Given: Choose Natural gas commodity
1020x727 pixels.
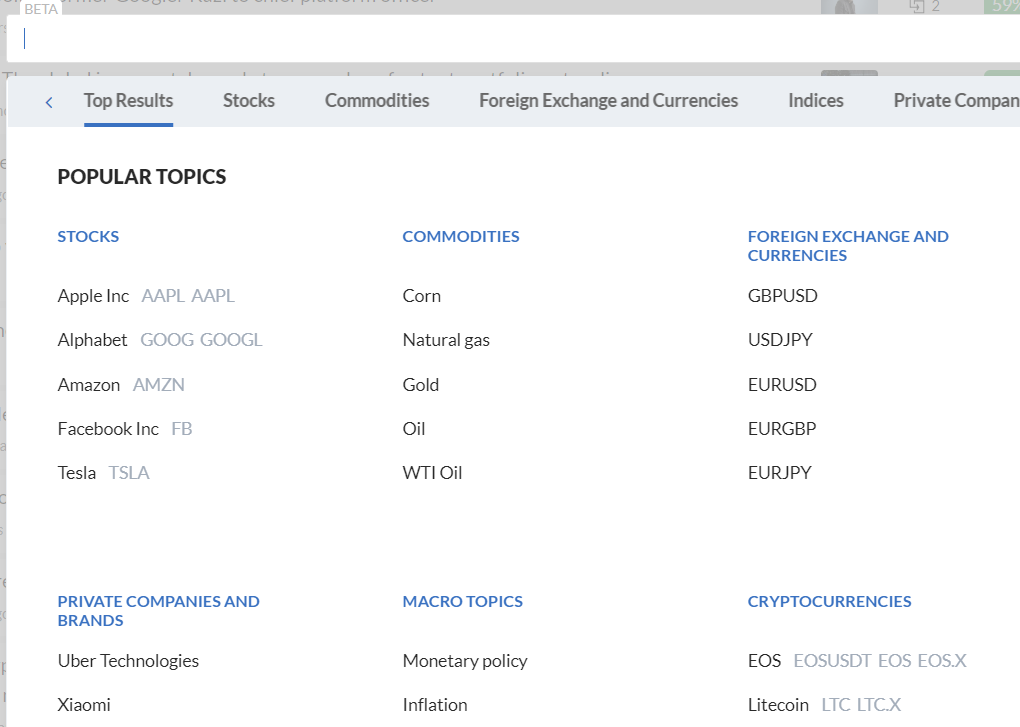Looking at the screenshot, I should pos(446,340).
